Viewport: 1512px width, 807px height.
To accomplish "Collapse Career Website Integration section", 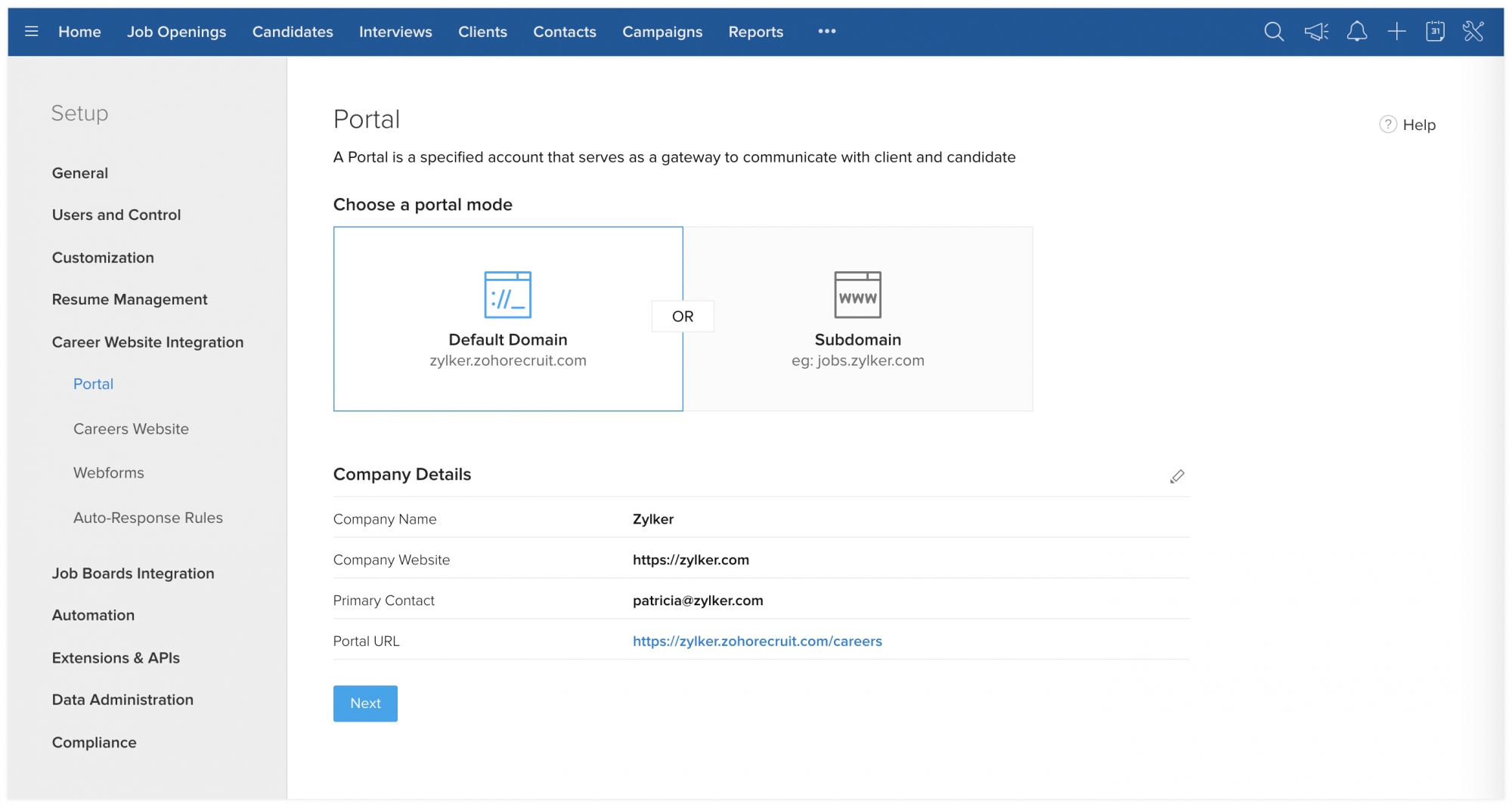I will pyautogui.click(x=147, y=342).
